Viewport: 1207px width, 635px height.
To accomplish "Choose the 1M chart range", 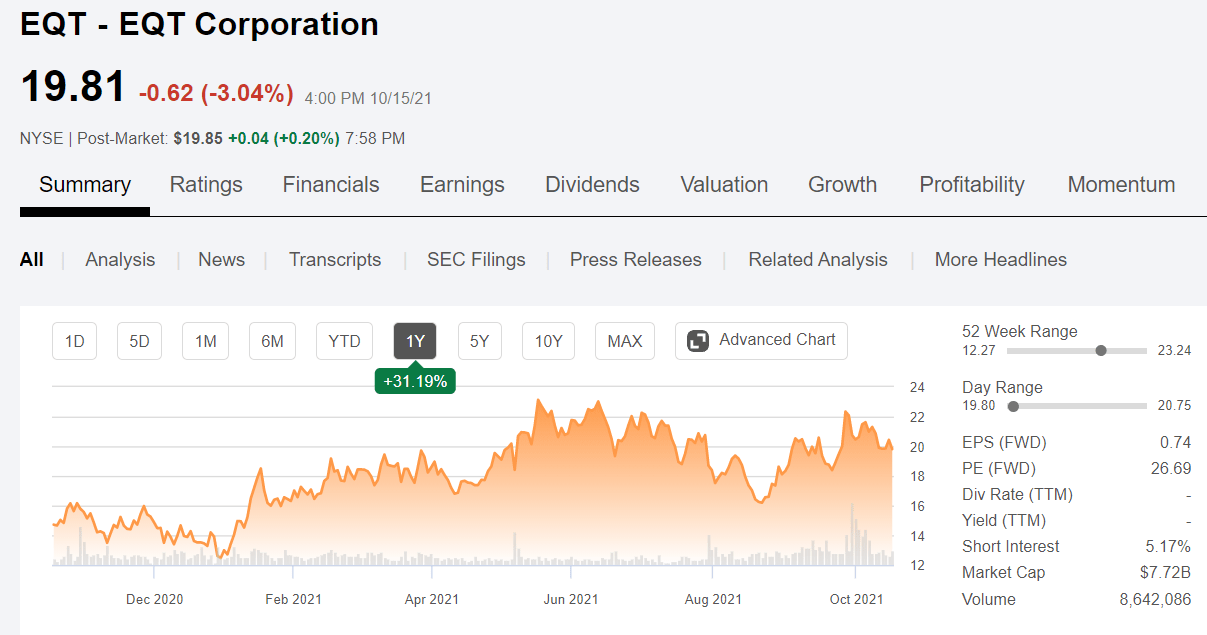I will [x=205, y=341].
